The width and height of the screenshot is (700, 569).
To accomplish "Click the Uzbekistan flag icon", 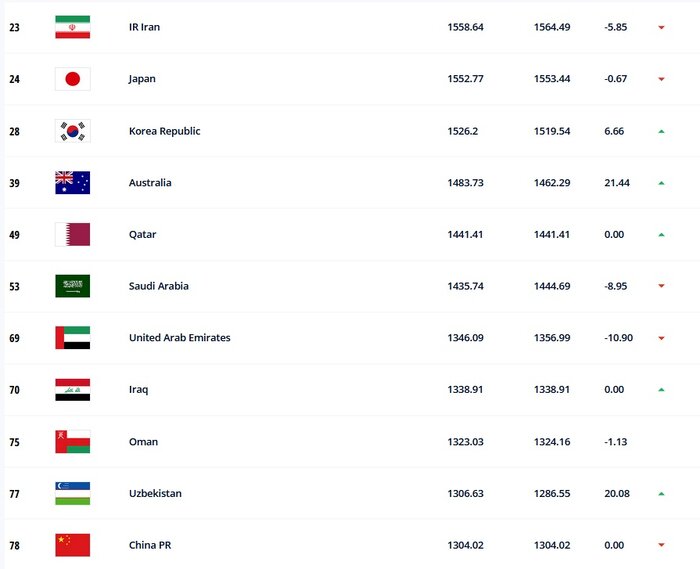I will point(72,493).
